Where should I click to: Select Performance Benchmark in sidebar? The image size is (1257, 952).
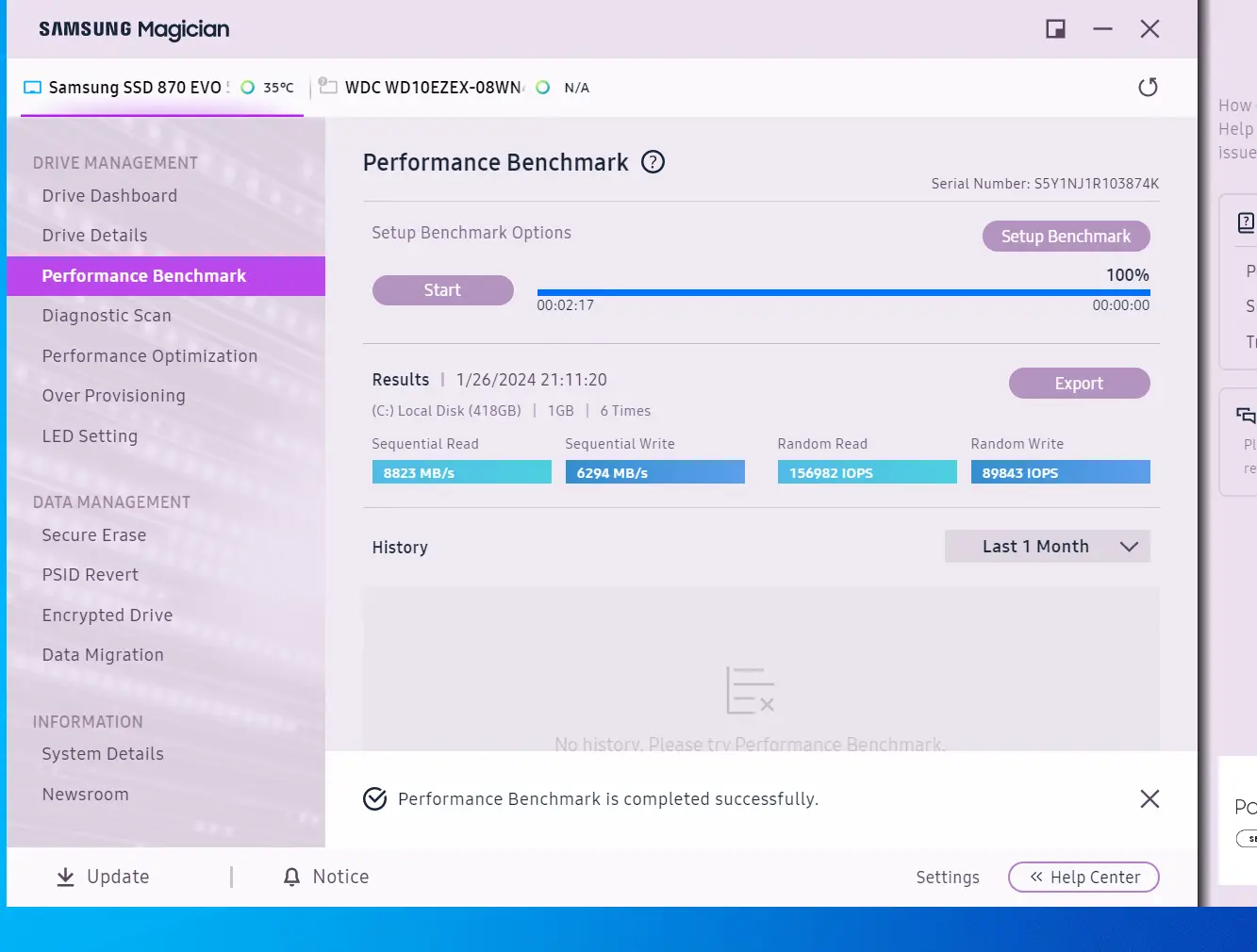pos(166,276)
